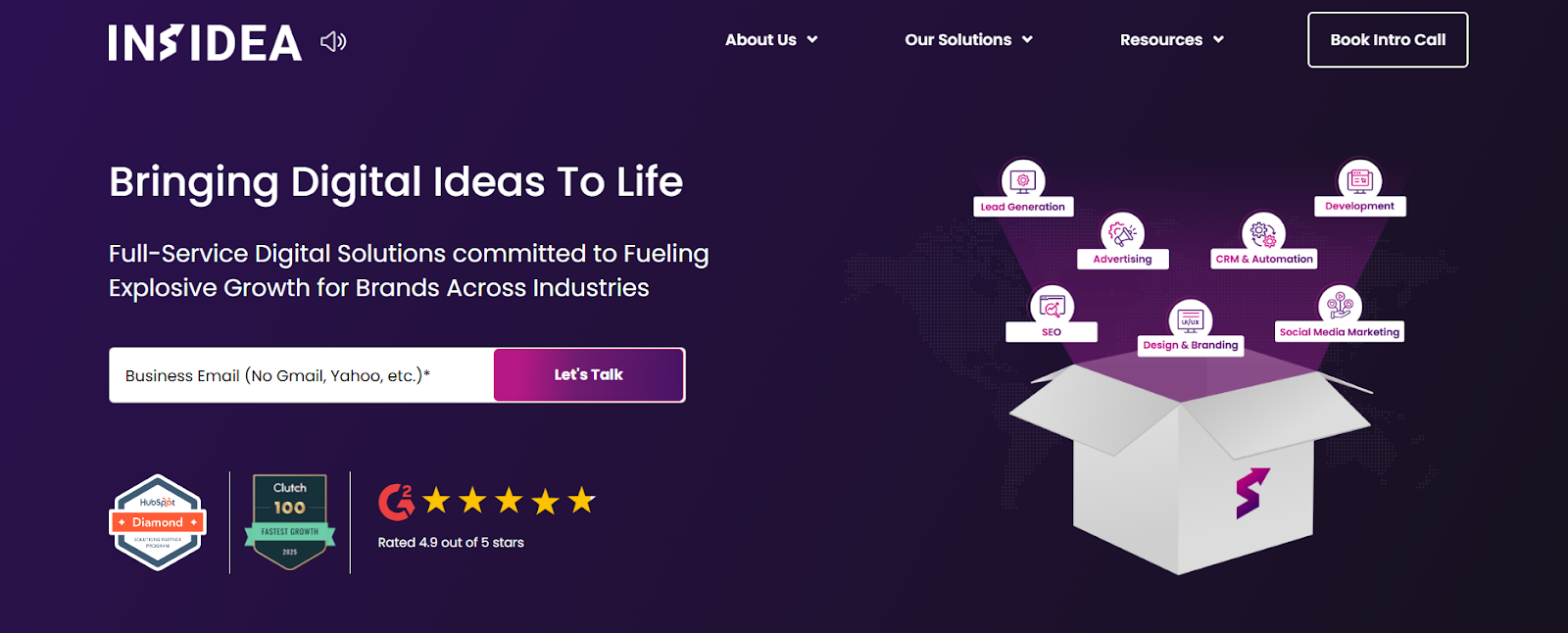Click the G2 logo icon
This screenshot has width=1568, height=633.
coord(396,502)
